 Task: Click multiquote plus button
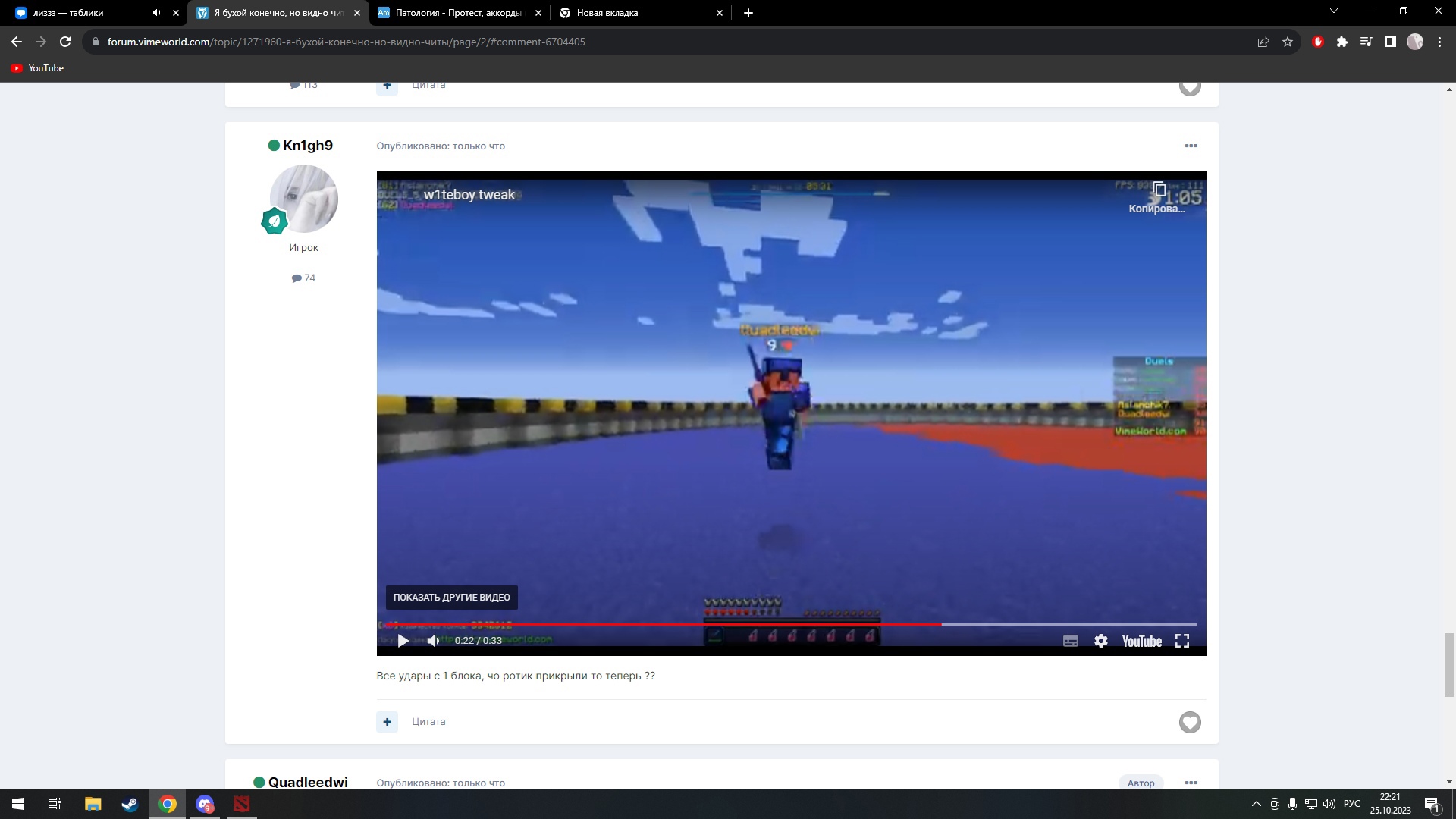[387, 722]
